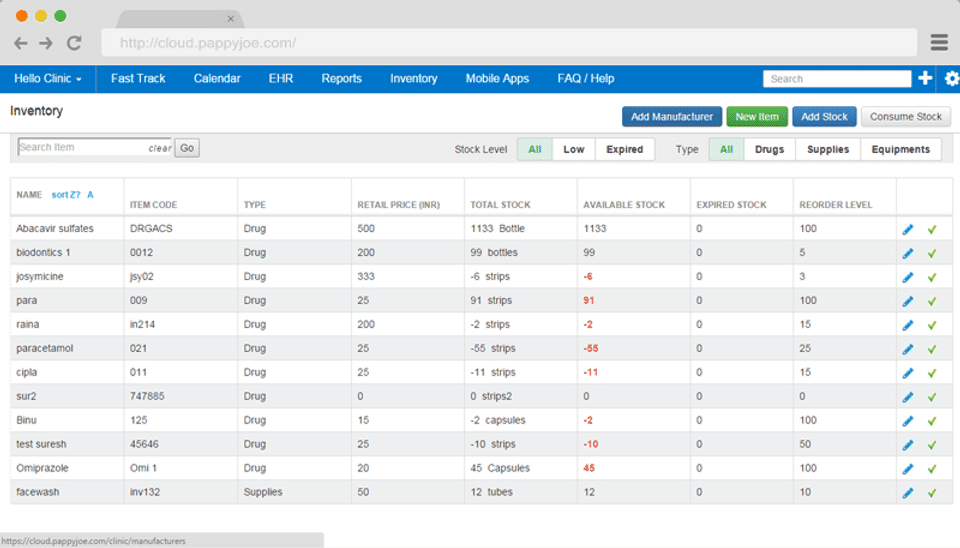Edit the cipla item
Image resolution: width=960 pixels, height=548 pixels.
tap(907, 373)
